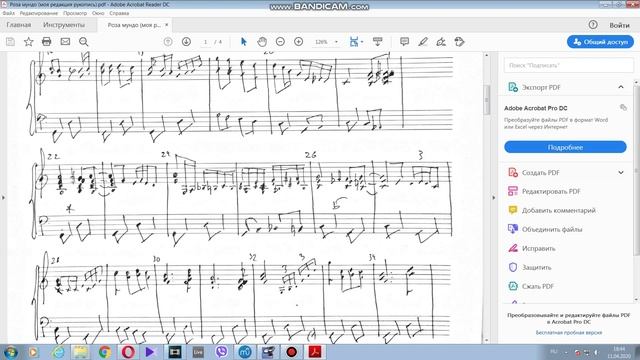Open the Защитить tool
This screenshot has width=640, height=360.
pyautogui.click(x=530, y=267)
